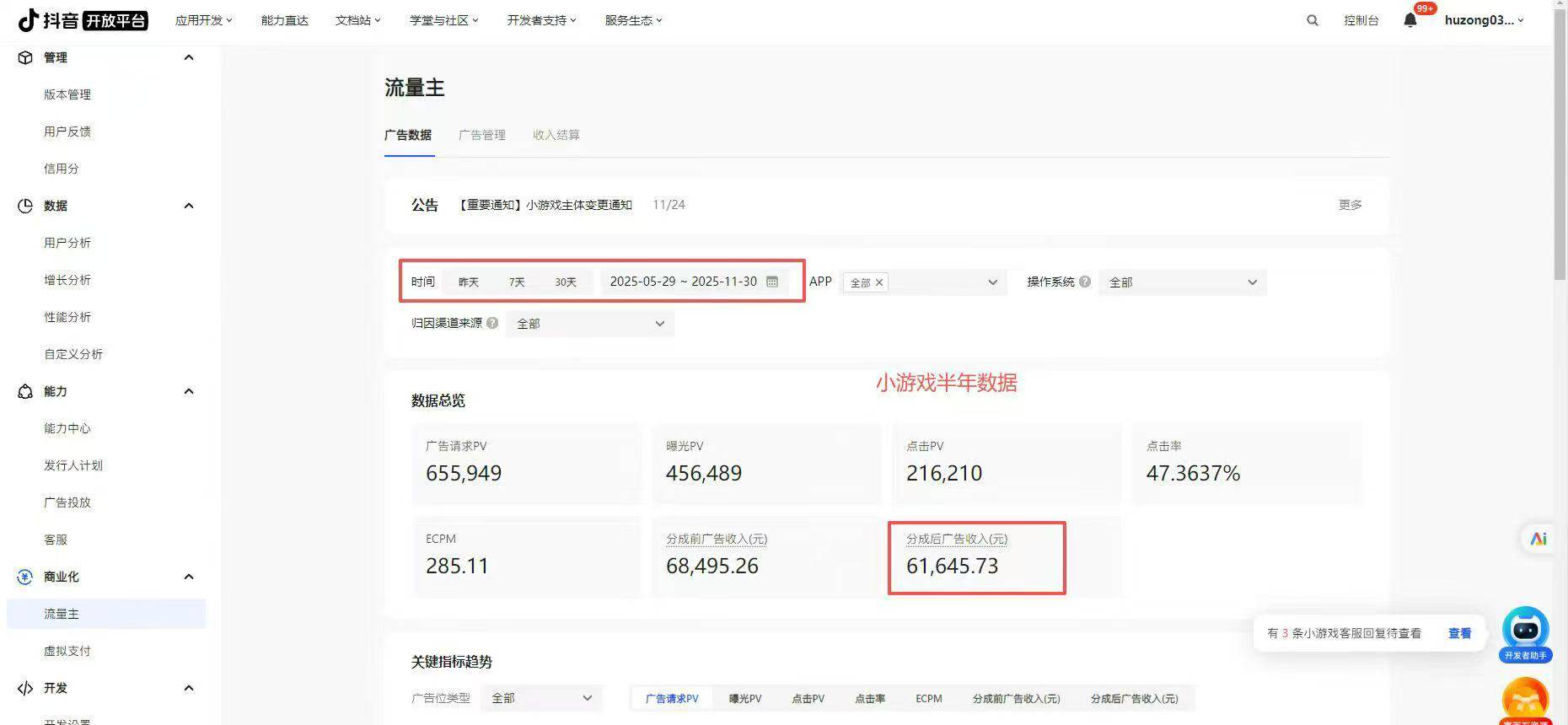The width and height of the screenshot is (1568, 725).
Task: Click the calendar icon in date range
Action: [772, 282]
